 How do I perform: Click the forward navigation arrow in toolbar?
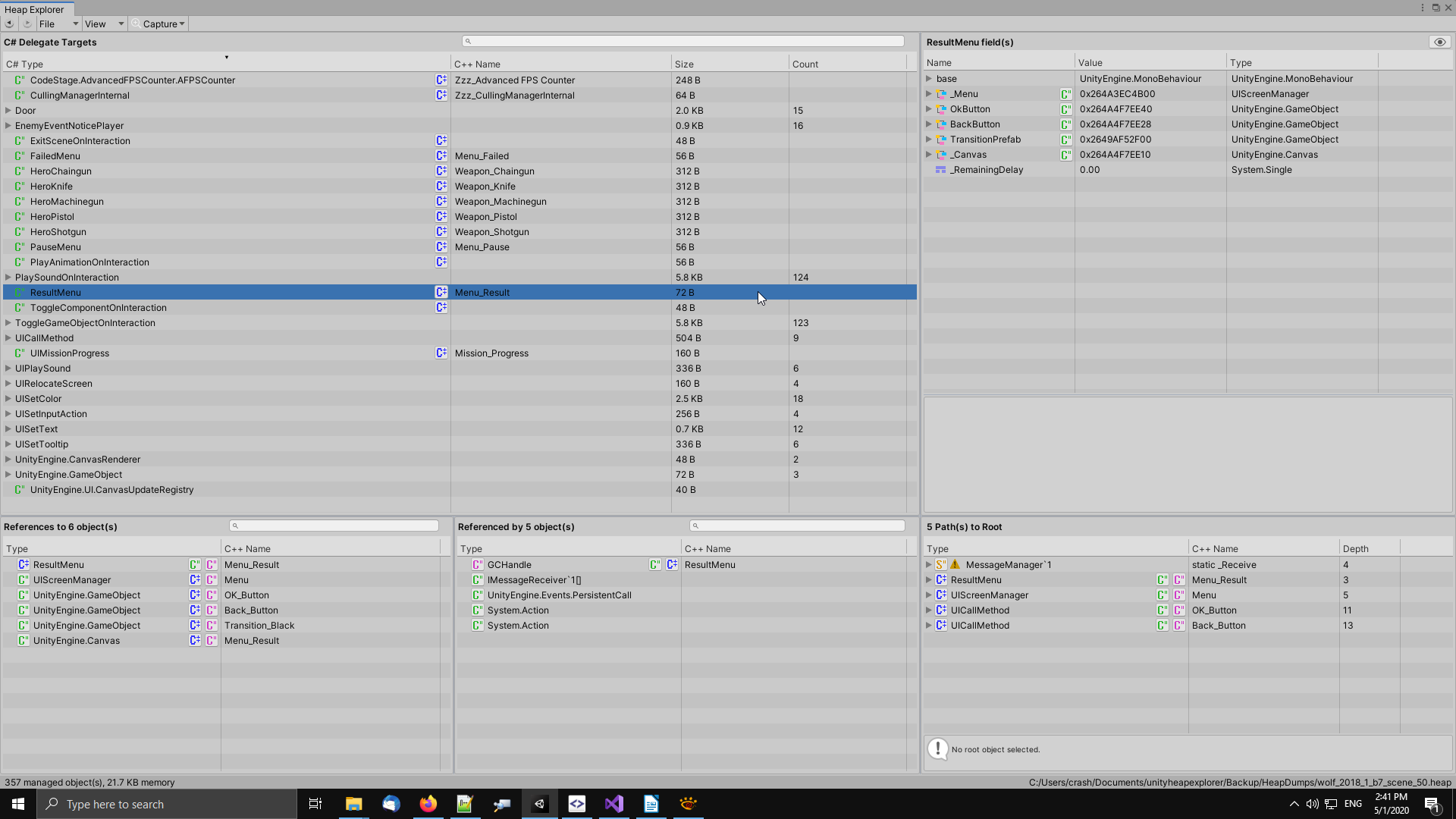(x=27, y=24)
